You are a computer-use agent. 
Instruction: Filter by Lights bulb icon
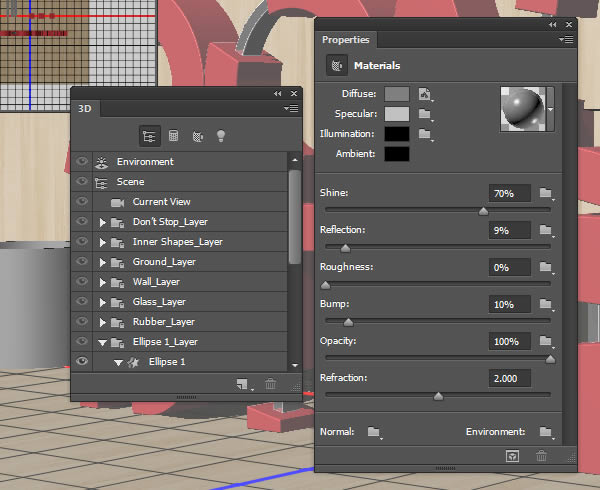(x=221, y=136)
